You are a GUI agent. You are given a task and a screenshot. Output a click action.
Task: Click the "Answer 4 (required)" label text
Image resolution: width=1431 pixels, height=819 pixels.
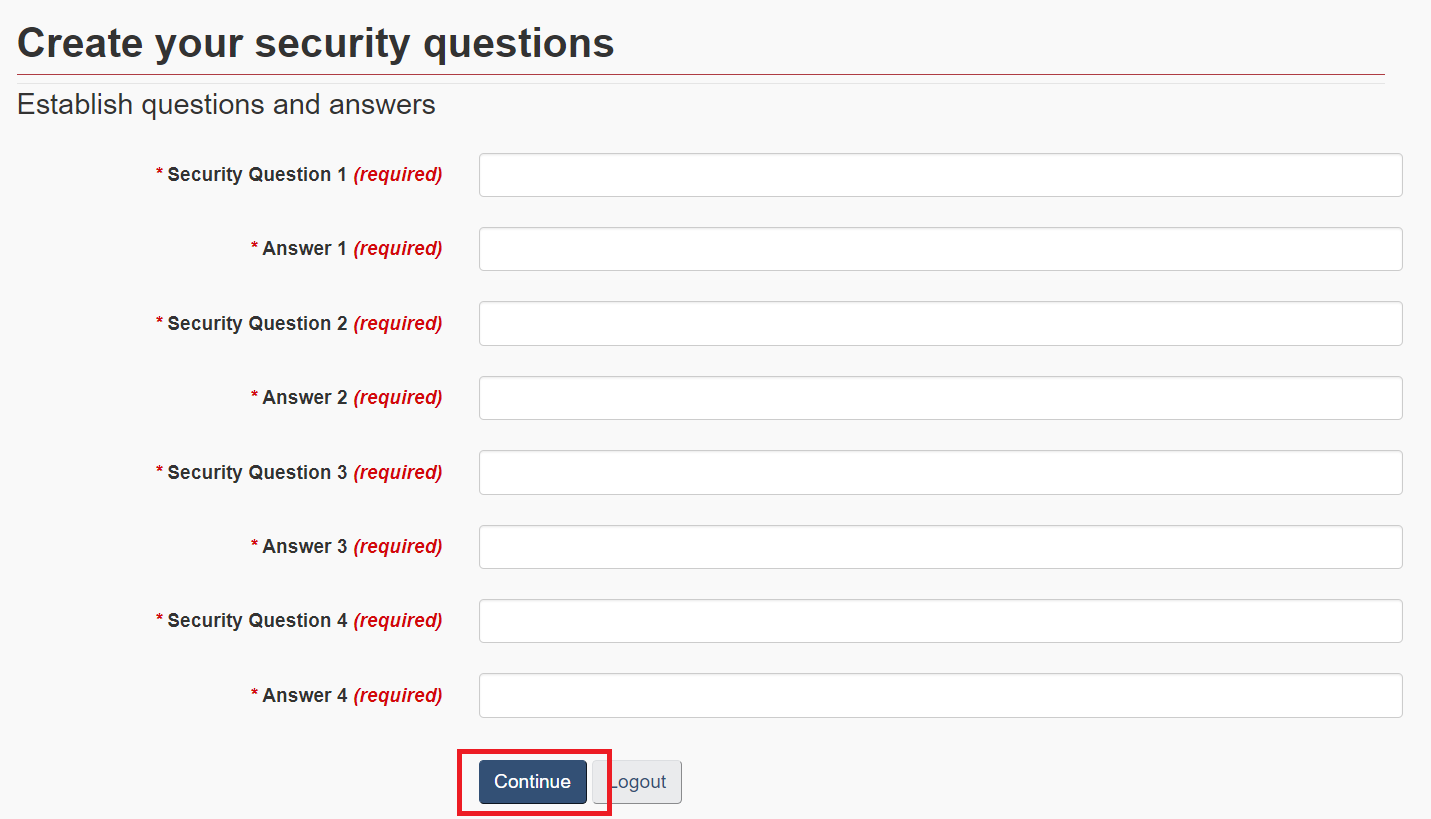(x=346, y=696)
